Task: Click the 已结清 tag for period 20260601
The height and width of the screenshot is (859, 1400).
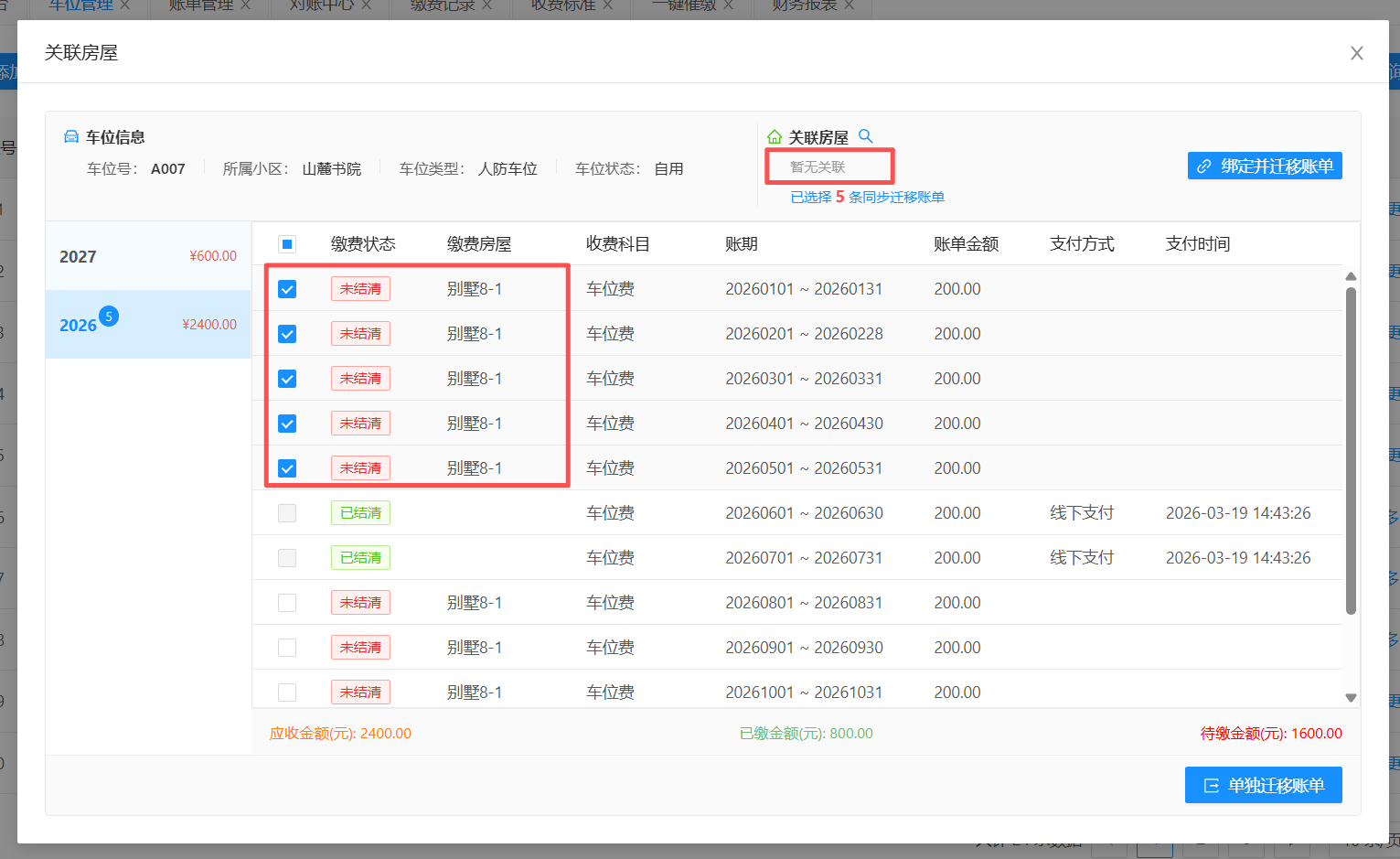Action: [360, 513]
